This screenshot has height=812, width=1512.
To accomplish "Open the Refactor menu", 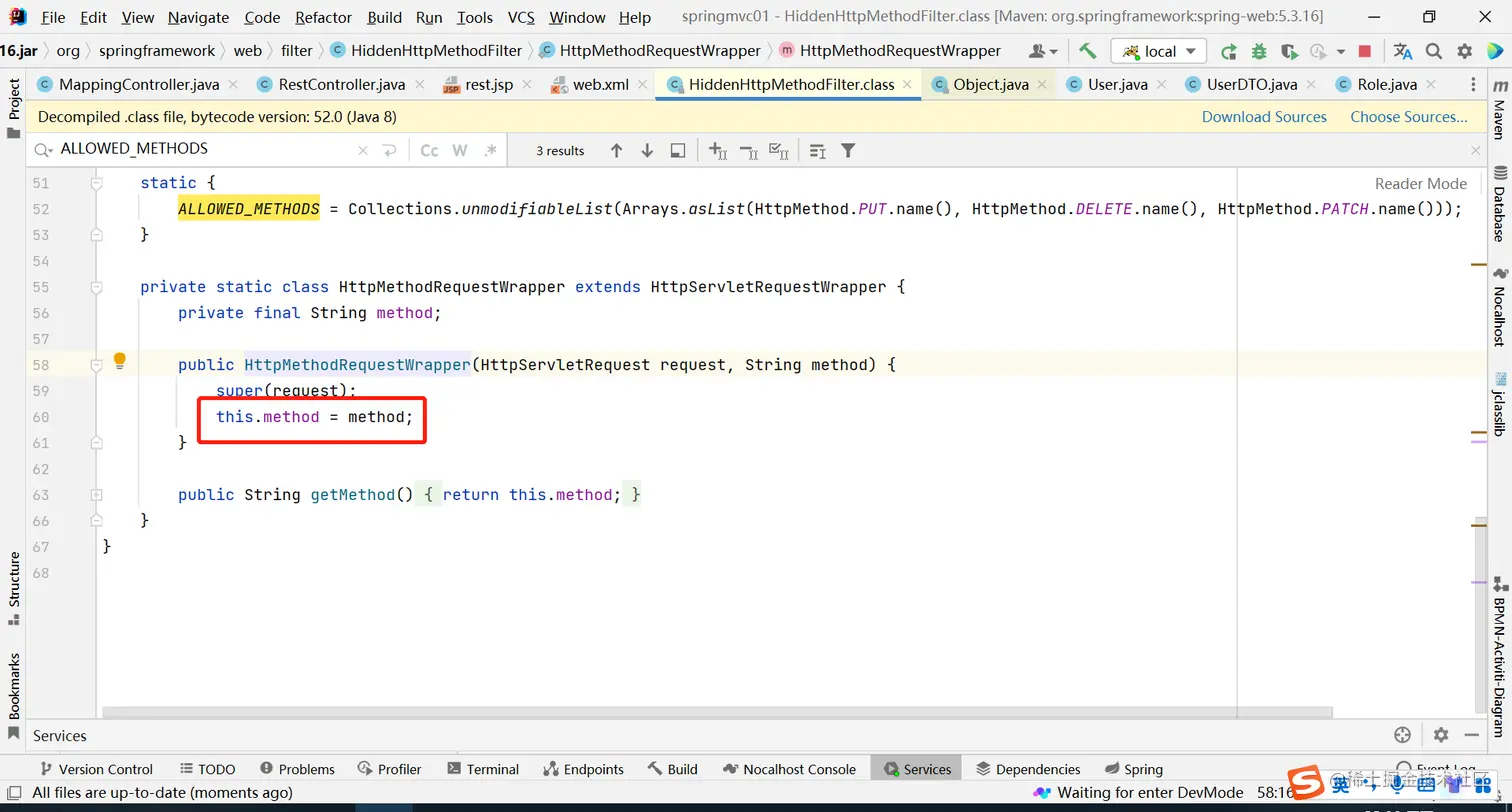I will click(324, 17).
